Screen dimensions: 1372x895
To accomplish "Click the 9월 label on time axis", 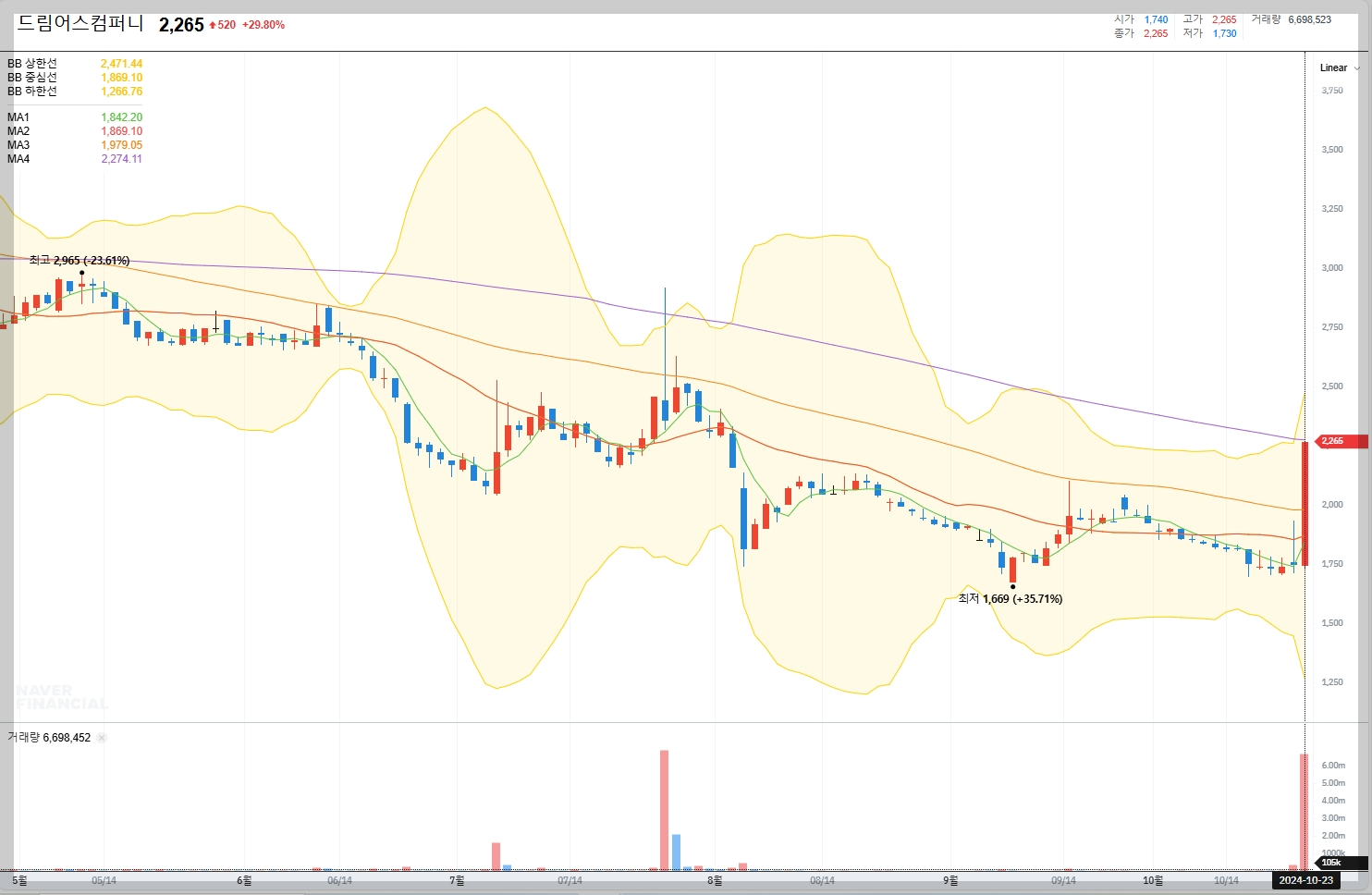I will pos(950,880).
